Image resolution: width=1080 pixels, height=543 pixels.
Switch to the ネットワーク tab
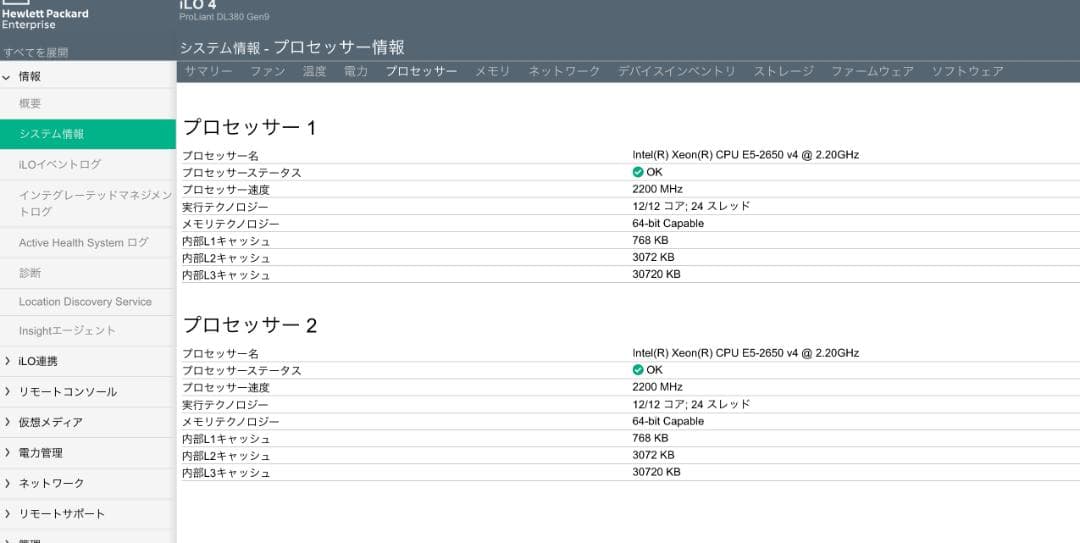coord(564,71)
